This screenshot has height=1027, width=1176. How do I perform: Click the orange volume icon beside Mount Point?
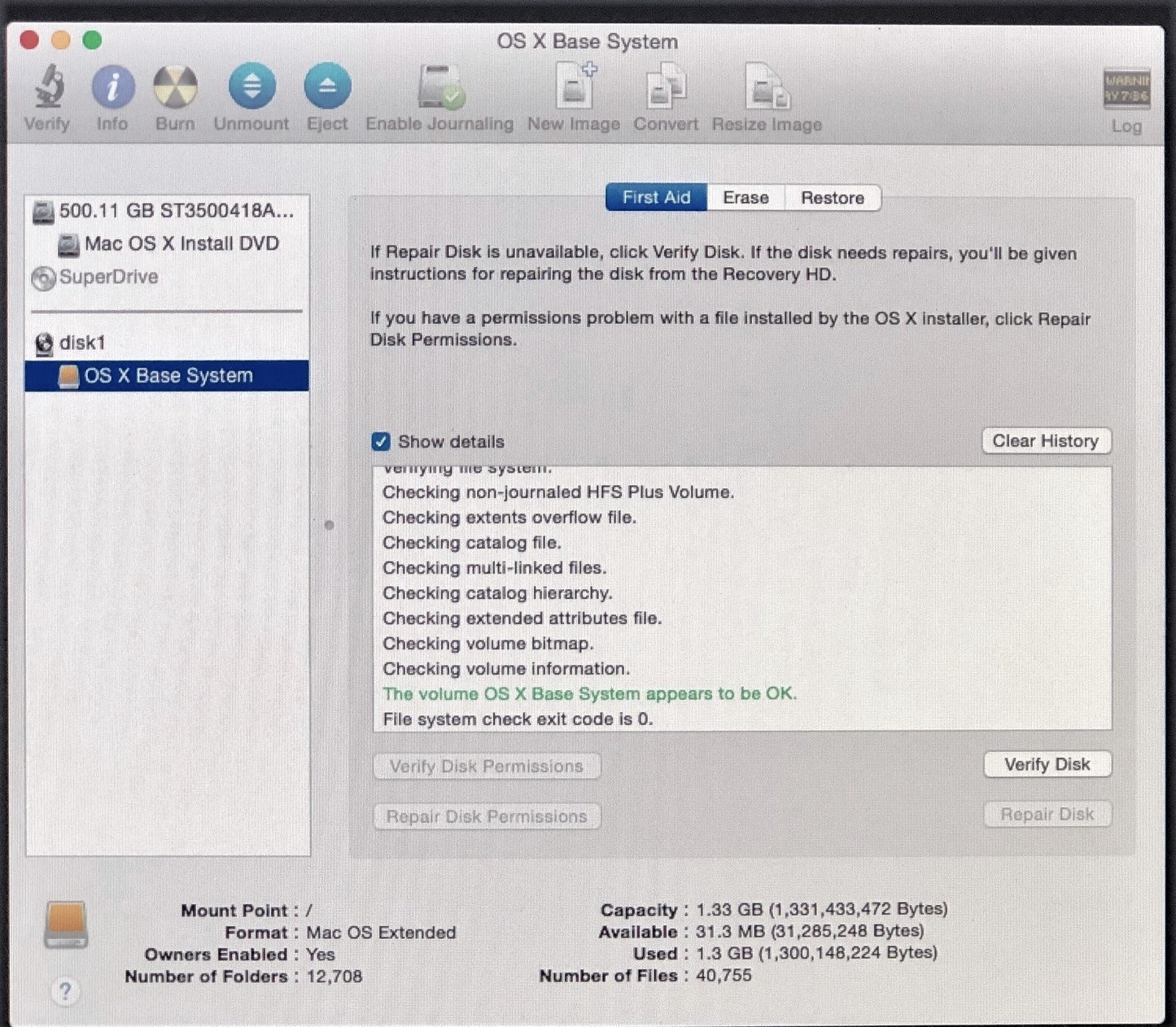click(x=66, y=924)
